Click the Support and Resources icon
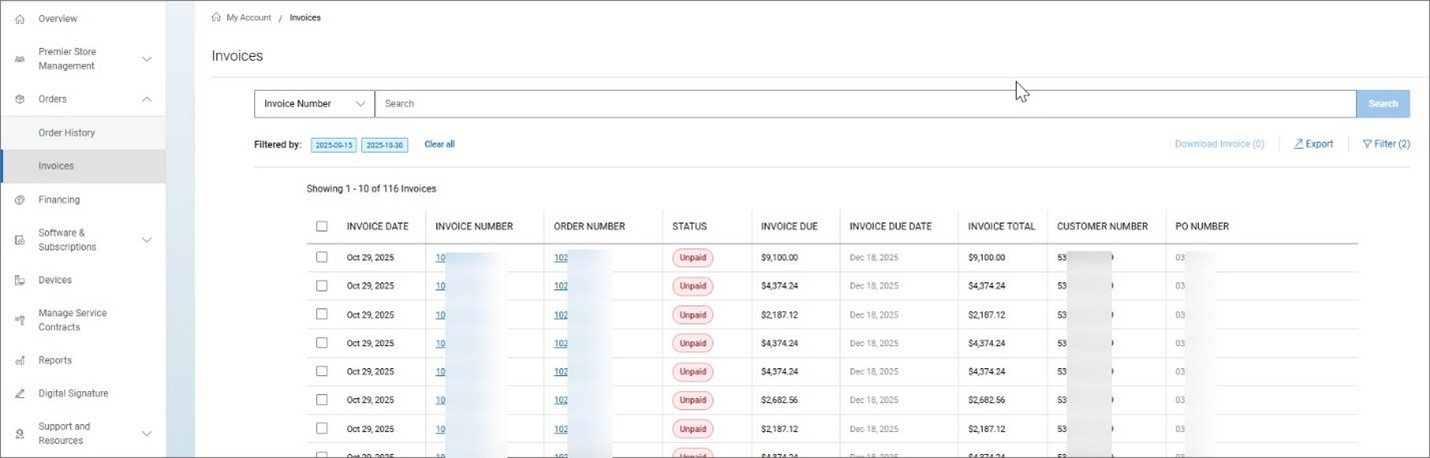The height and width of the screenshot is (458, 1430). tap(20, 433)
